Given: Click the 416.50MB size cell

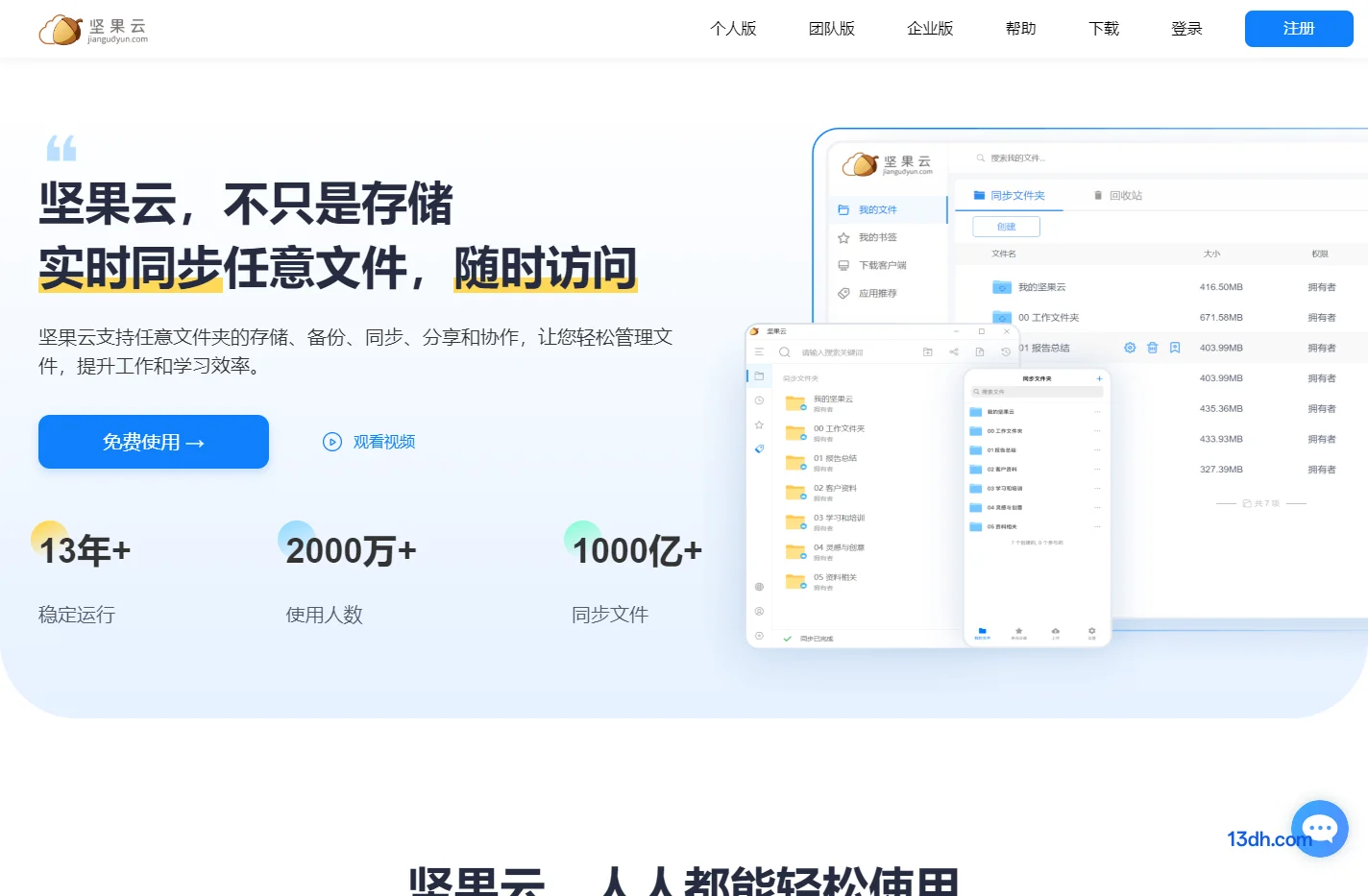Looking at the screenshot, I should click(1221, 287).
